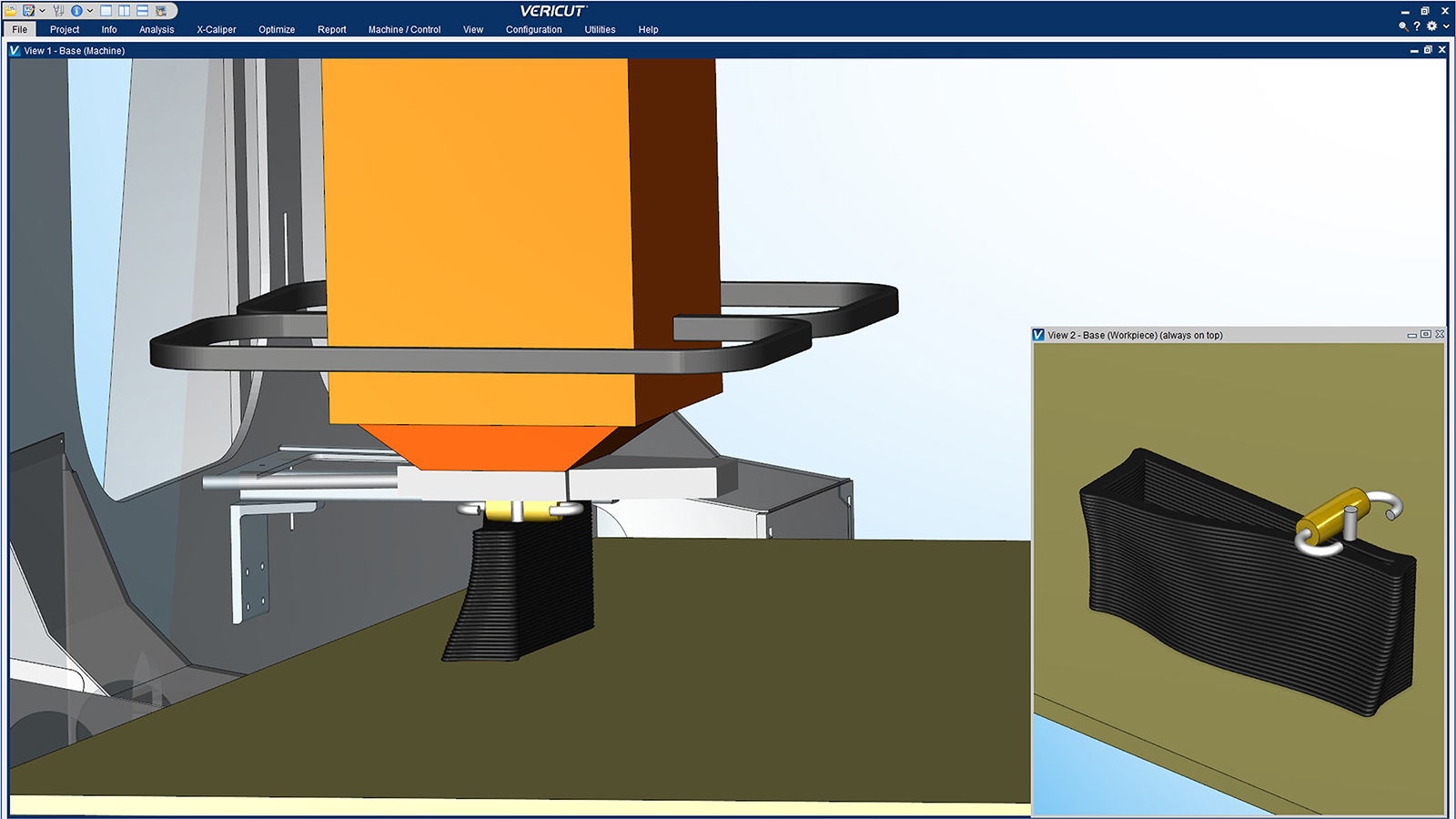Switch to side-by-side view layout
1456x819 pixels.
(125, 11)
